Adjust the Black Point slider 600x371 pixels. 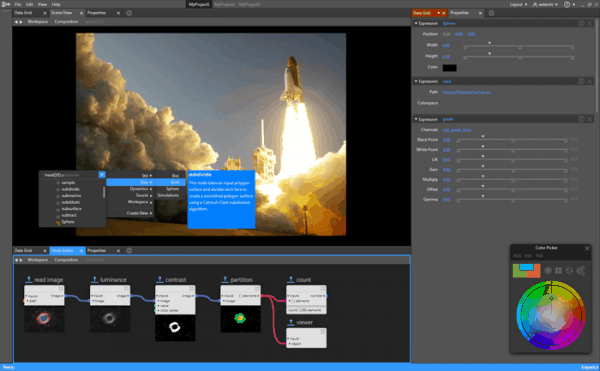pos(512,140)
